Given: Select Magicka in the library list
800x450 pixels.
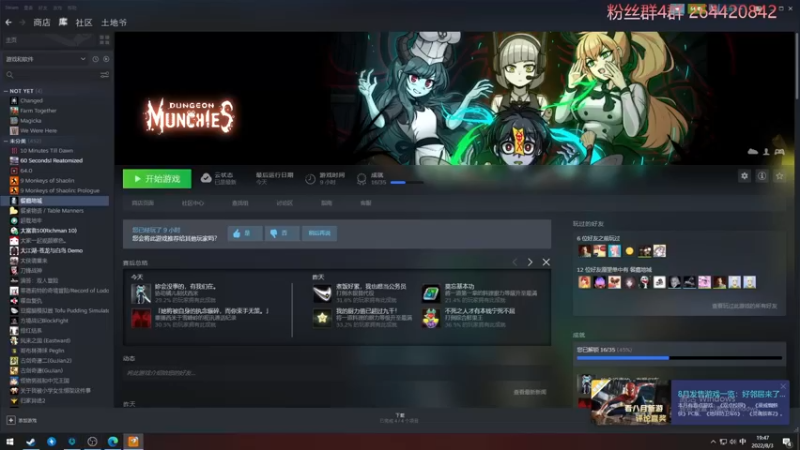Looking at the screenshot, I should 31,121.
